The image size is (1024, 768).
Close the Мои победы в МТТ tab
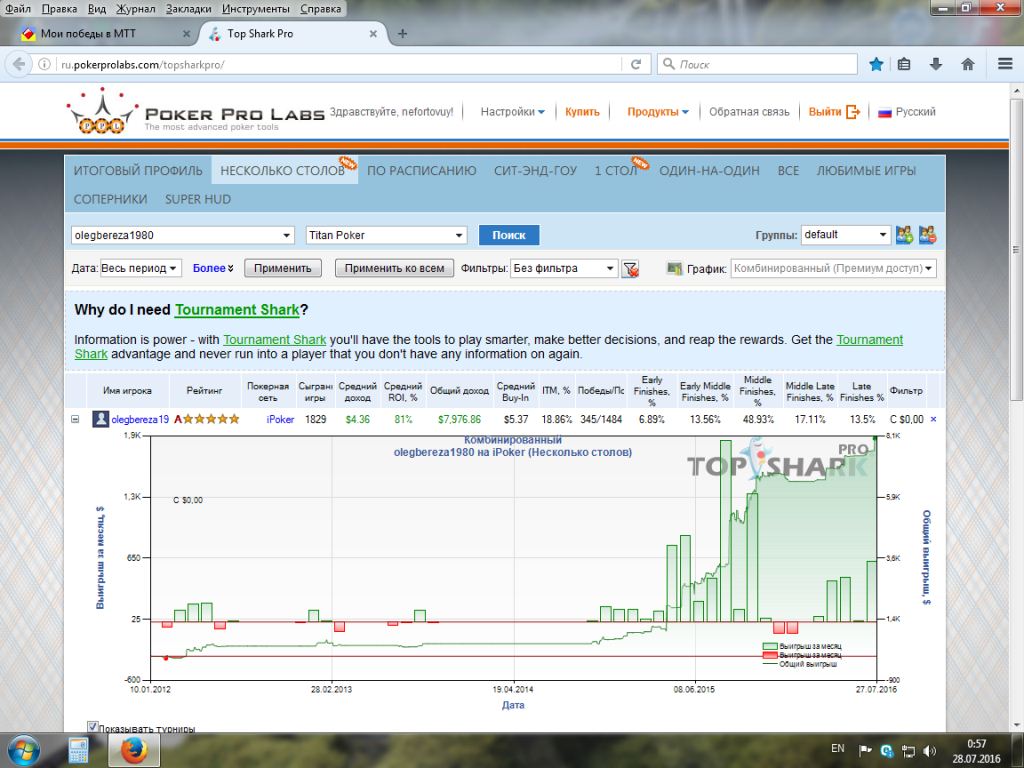(186, 33)
